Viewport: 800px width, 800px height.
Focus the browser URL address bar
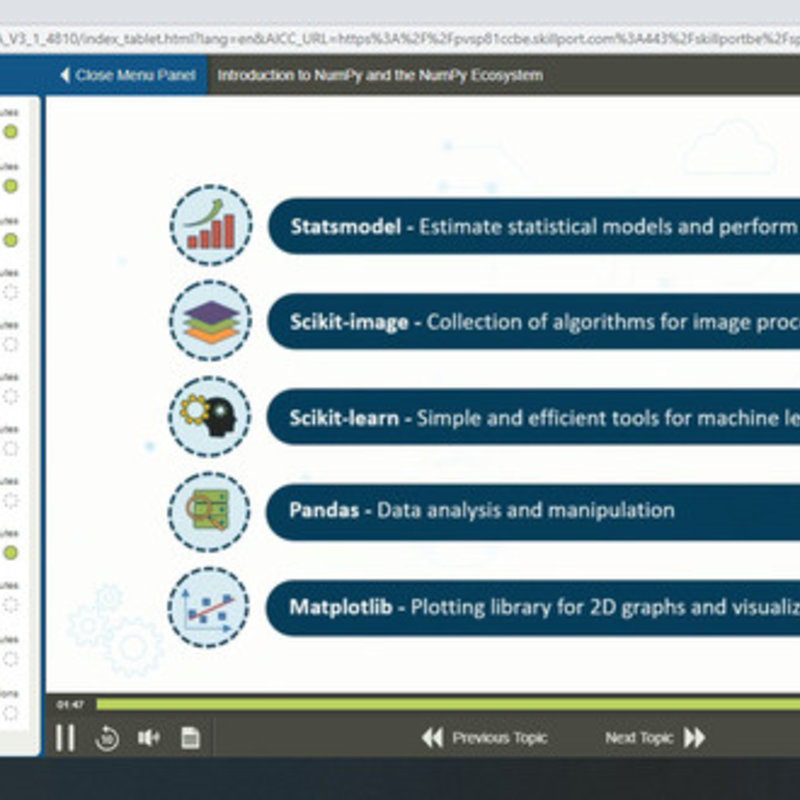click(x=400, y=39)
